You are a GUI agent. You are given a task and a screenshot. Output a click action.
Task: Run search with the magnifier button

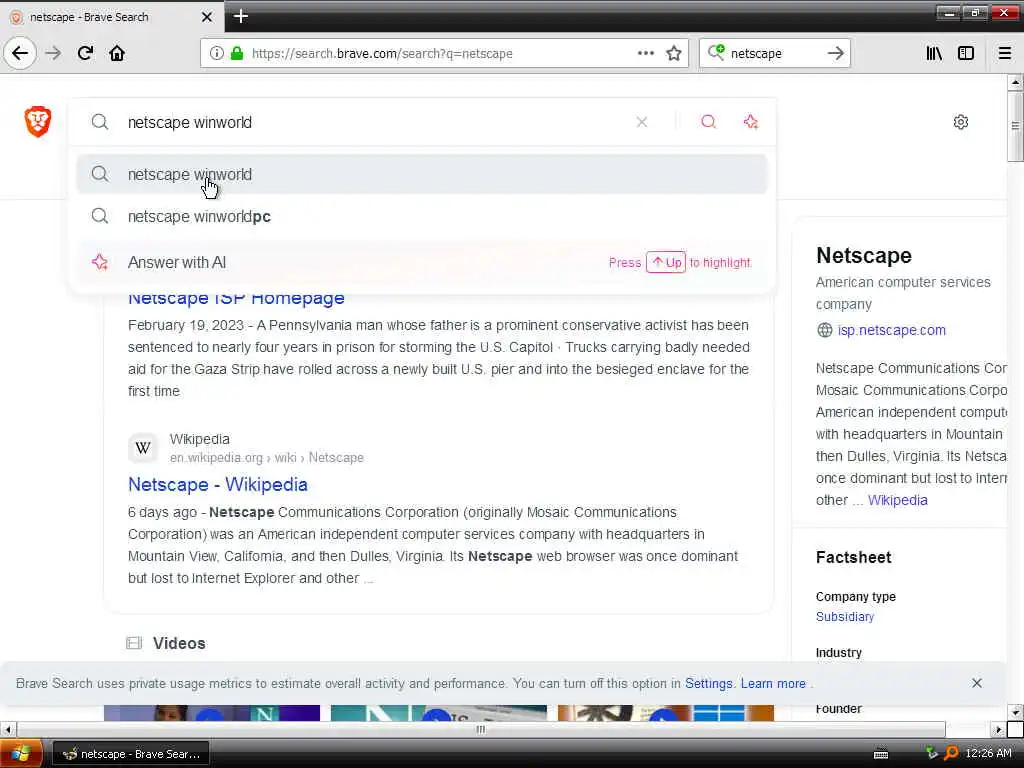click(709, 121)
